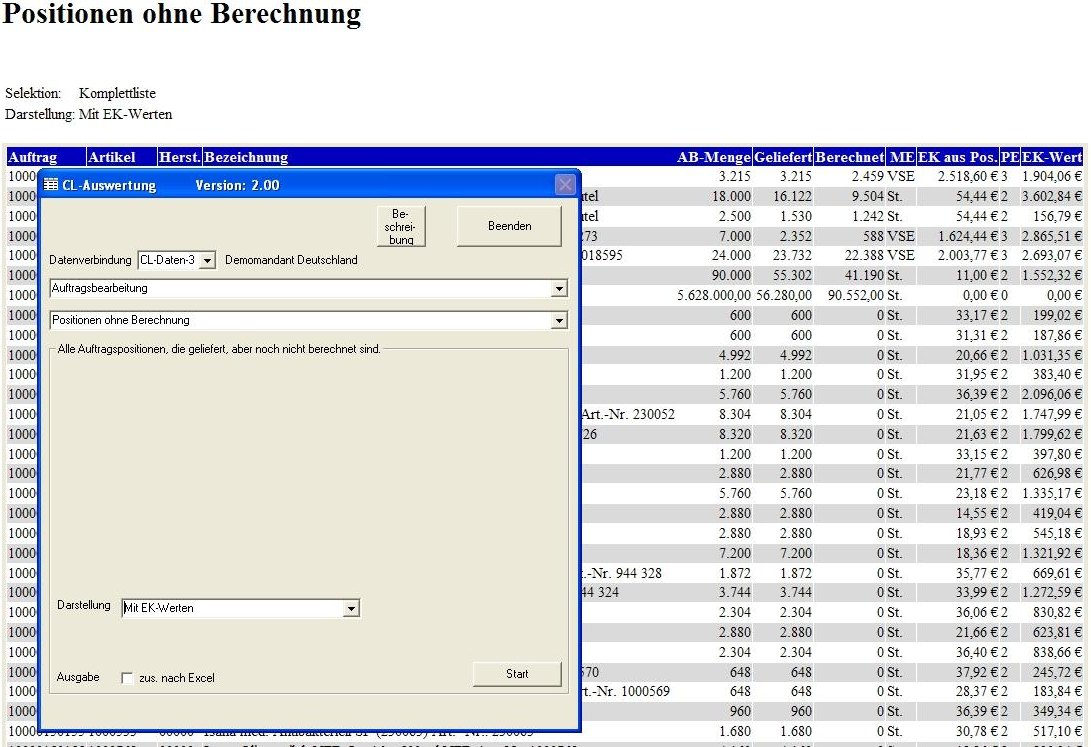Click the EK-Wert value 517,10 €
The image size is (1091, 747).
(1058, 732)
